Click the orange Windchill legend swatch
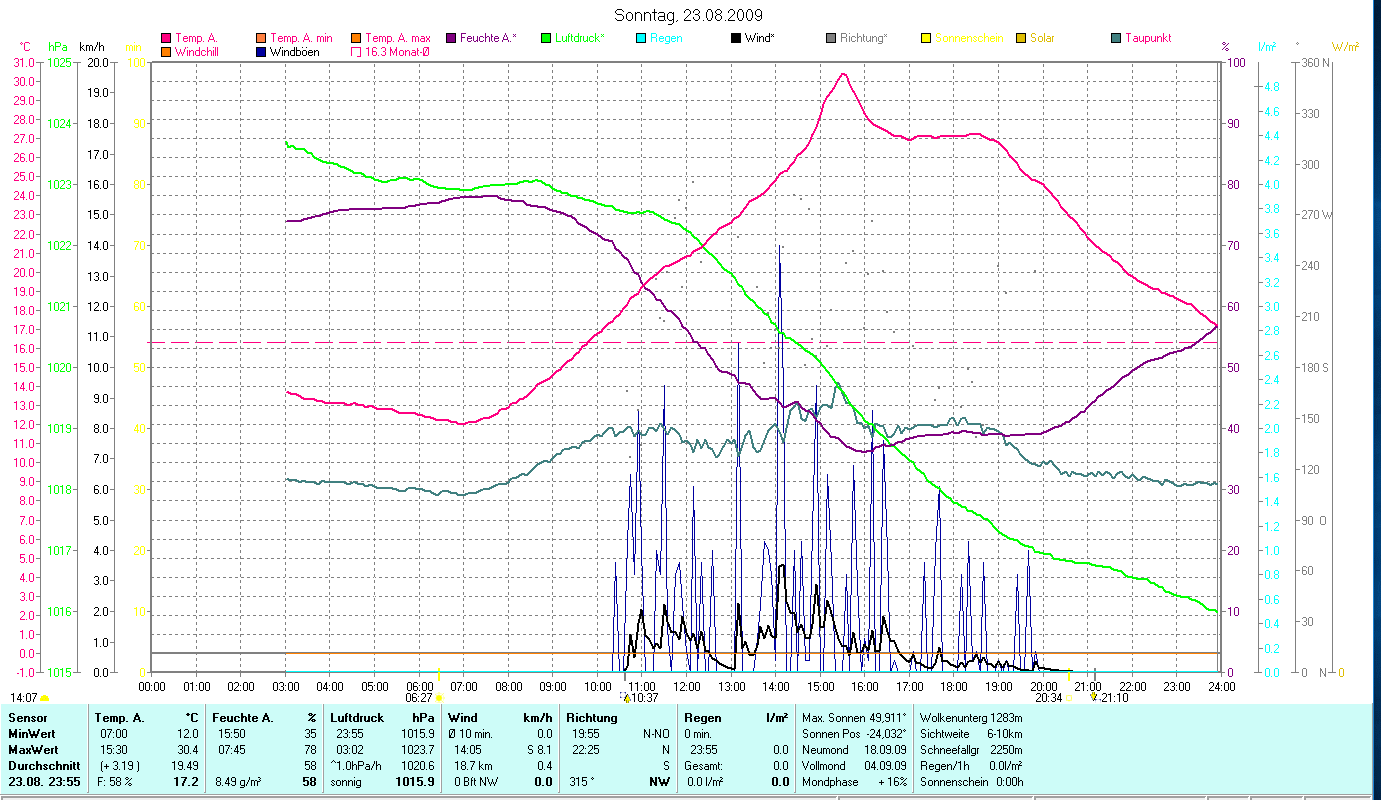 [166, 51]
